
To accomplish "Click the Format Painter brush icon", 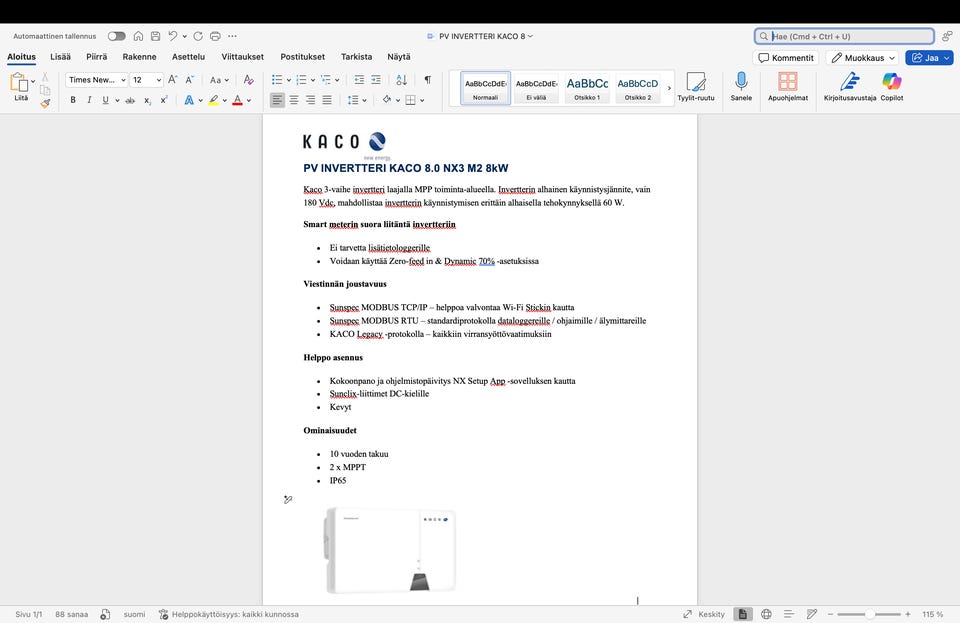I will [45, 103].
